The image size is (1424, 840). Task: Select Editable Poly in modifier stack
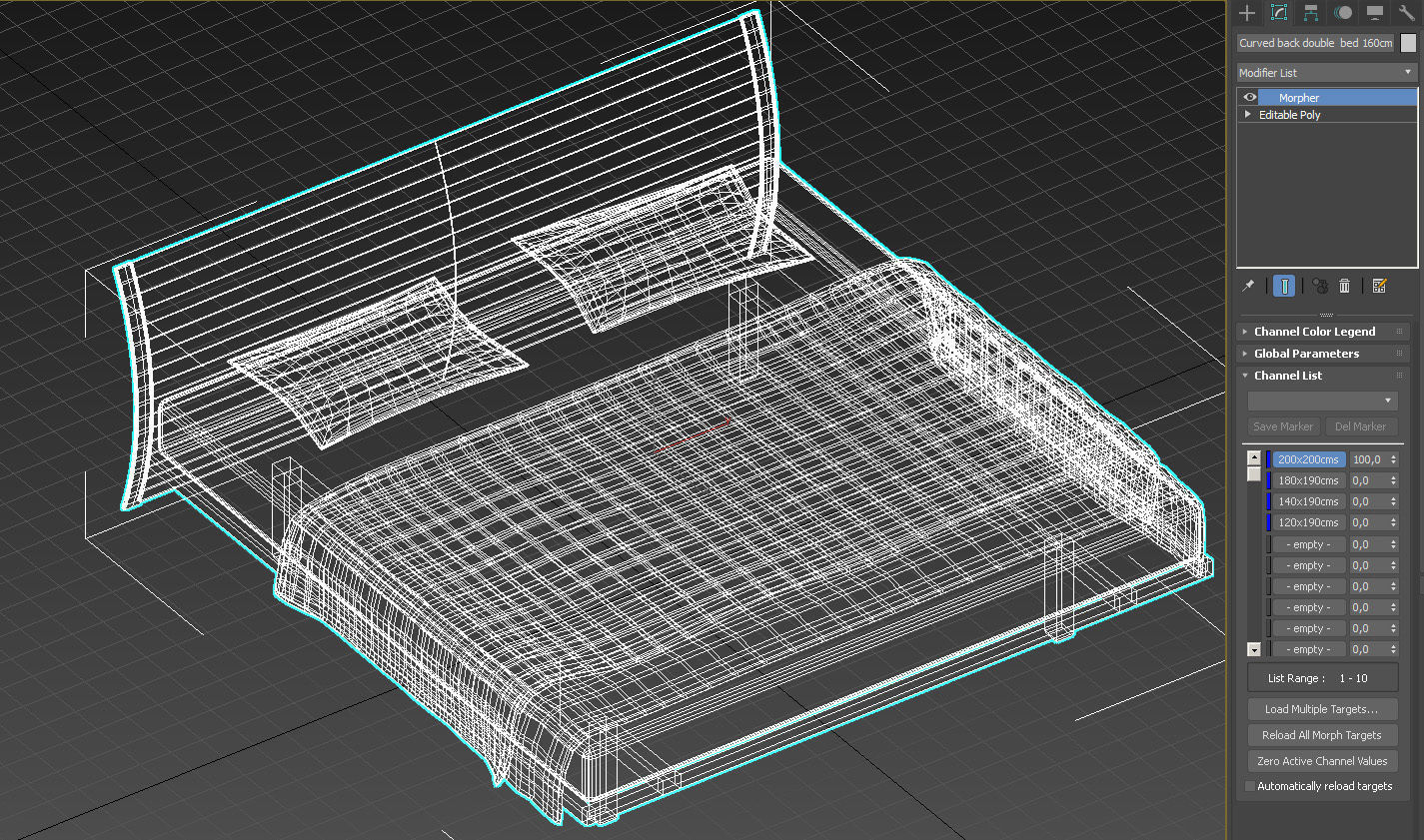[x=1289, y=115]
